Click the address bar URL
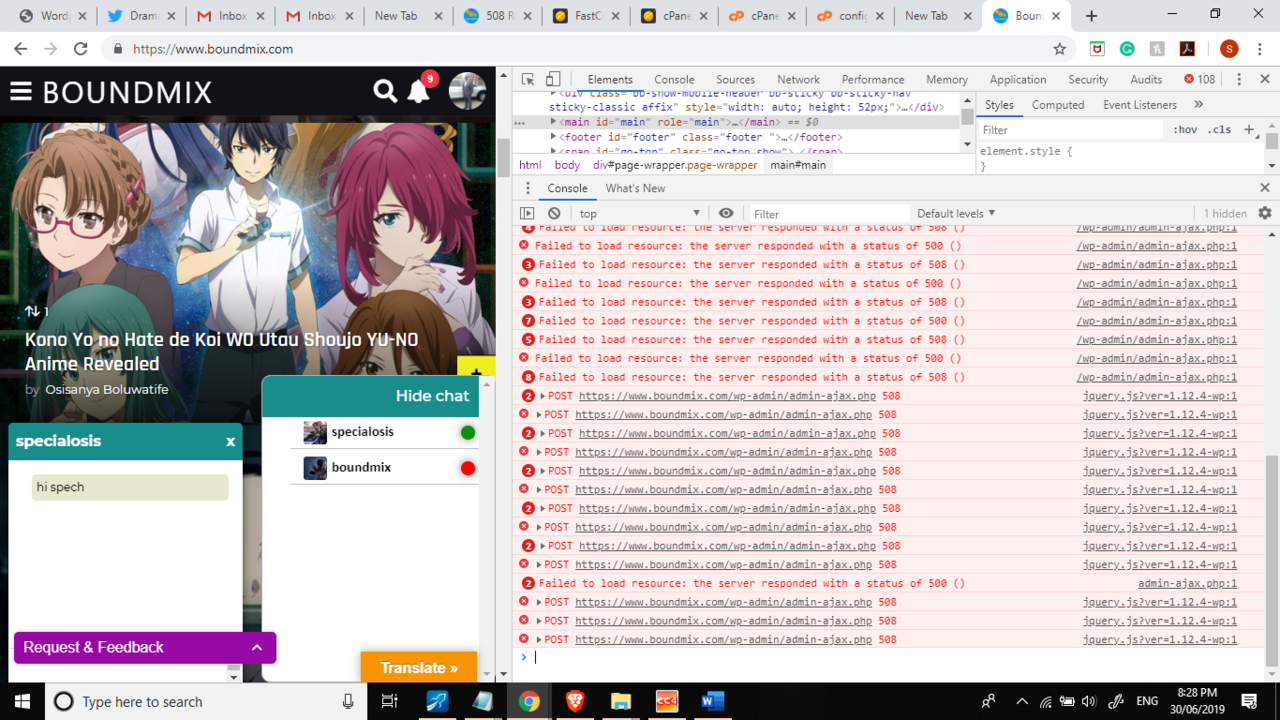Viewport: 1280px width, 720px height. [213, 48]
